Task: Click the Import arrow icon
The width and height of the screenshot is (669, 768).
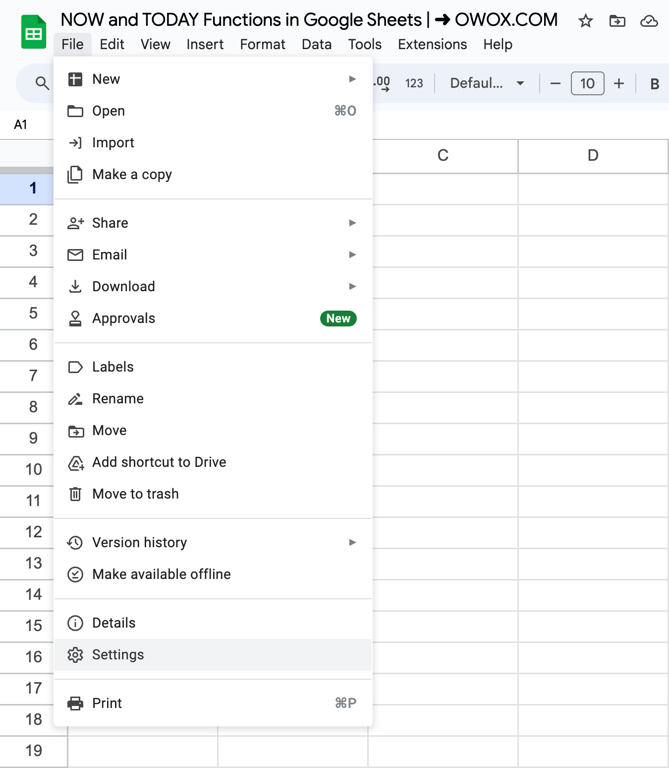Action: 75,143
